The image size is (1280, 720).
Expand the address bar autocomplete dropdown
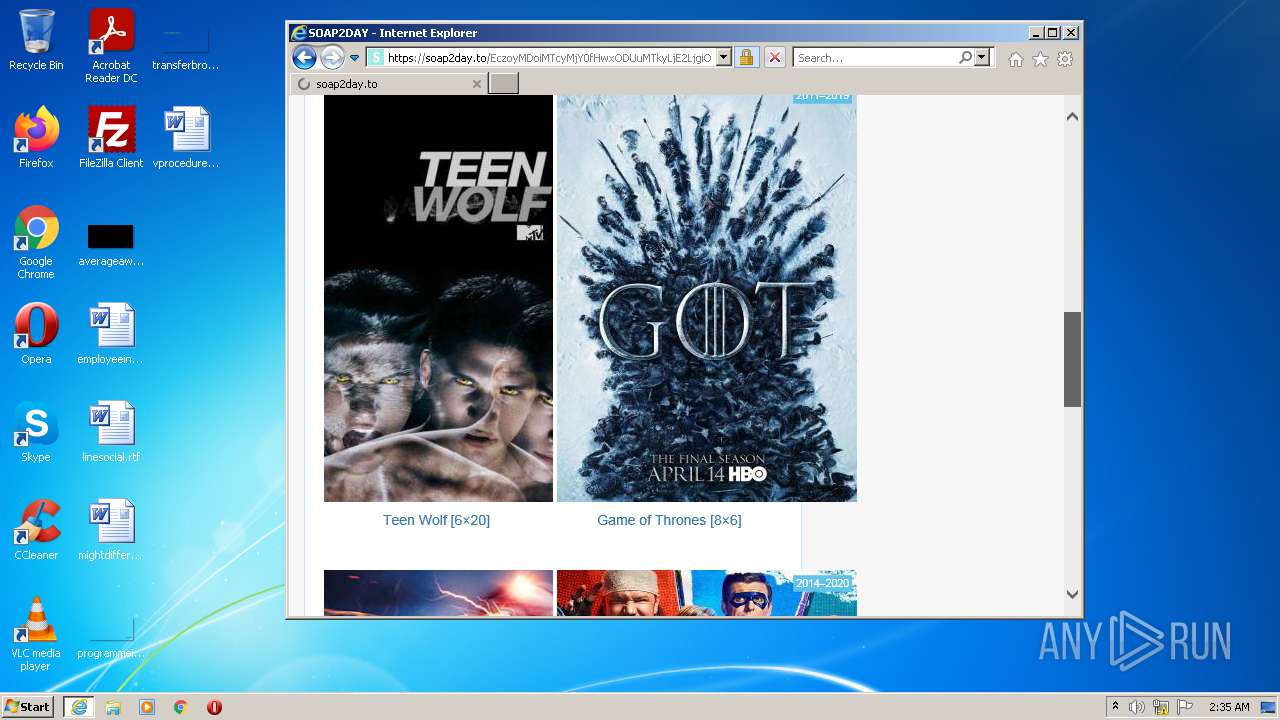(724, 58)
